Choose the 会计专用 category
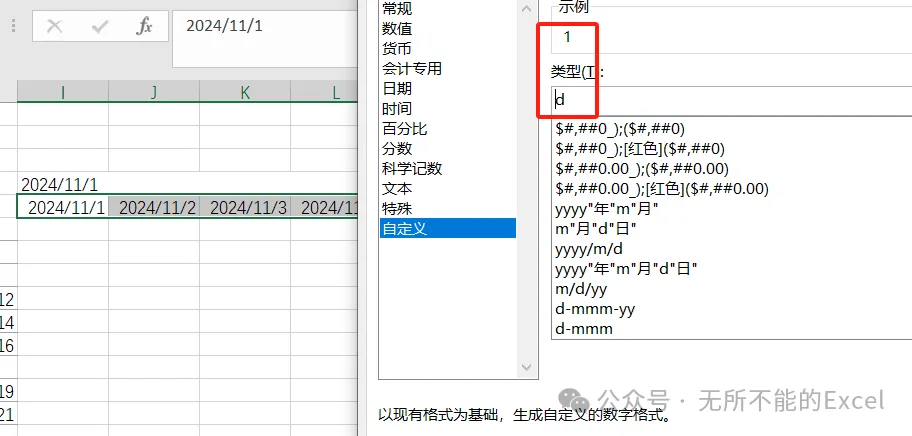 point(447,69)
